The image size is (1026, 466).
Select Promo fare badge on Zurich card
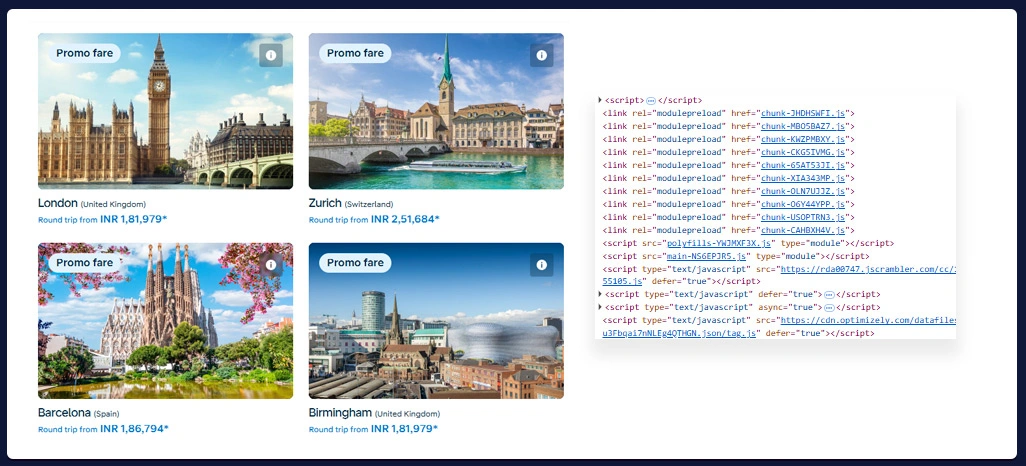point(355,54)
